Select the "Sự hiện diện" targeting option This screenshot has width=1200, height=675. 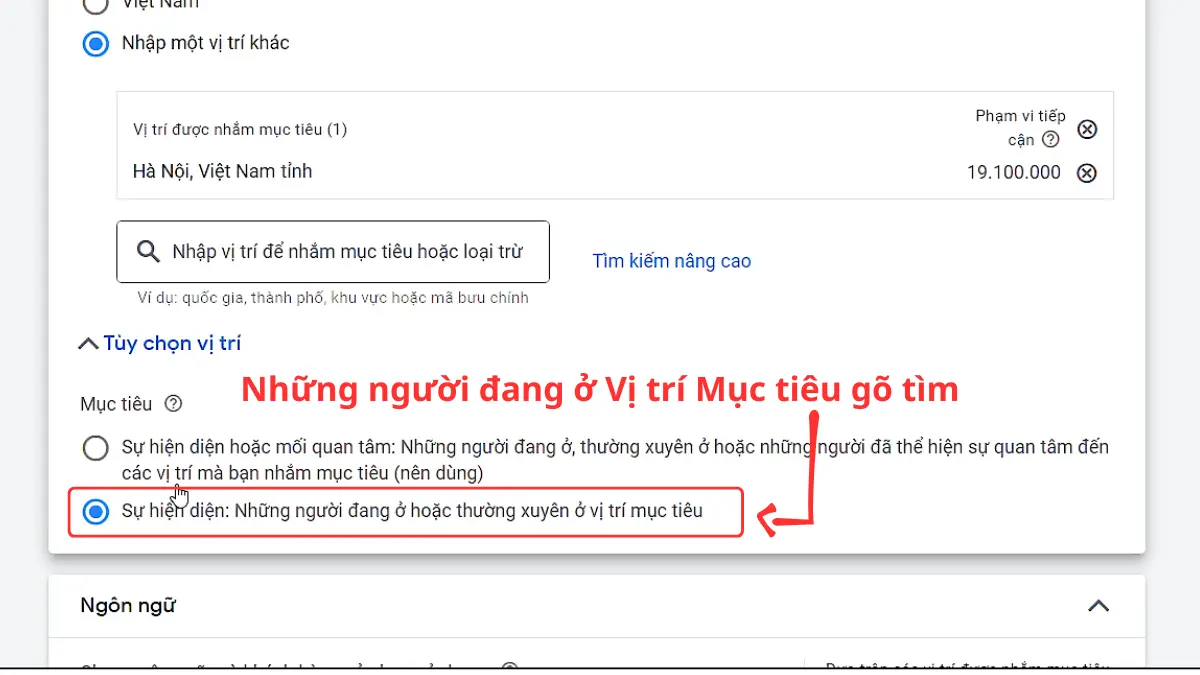click(96, 511)
